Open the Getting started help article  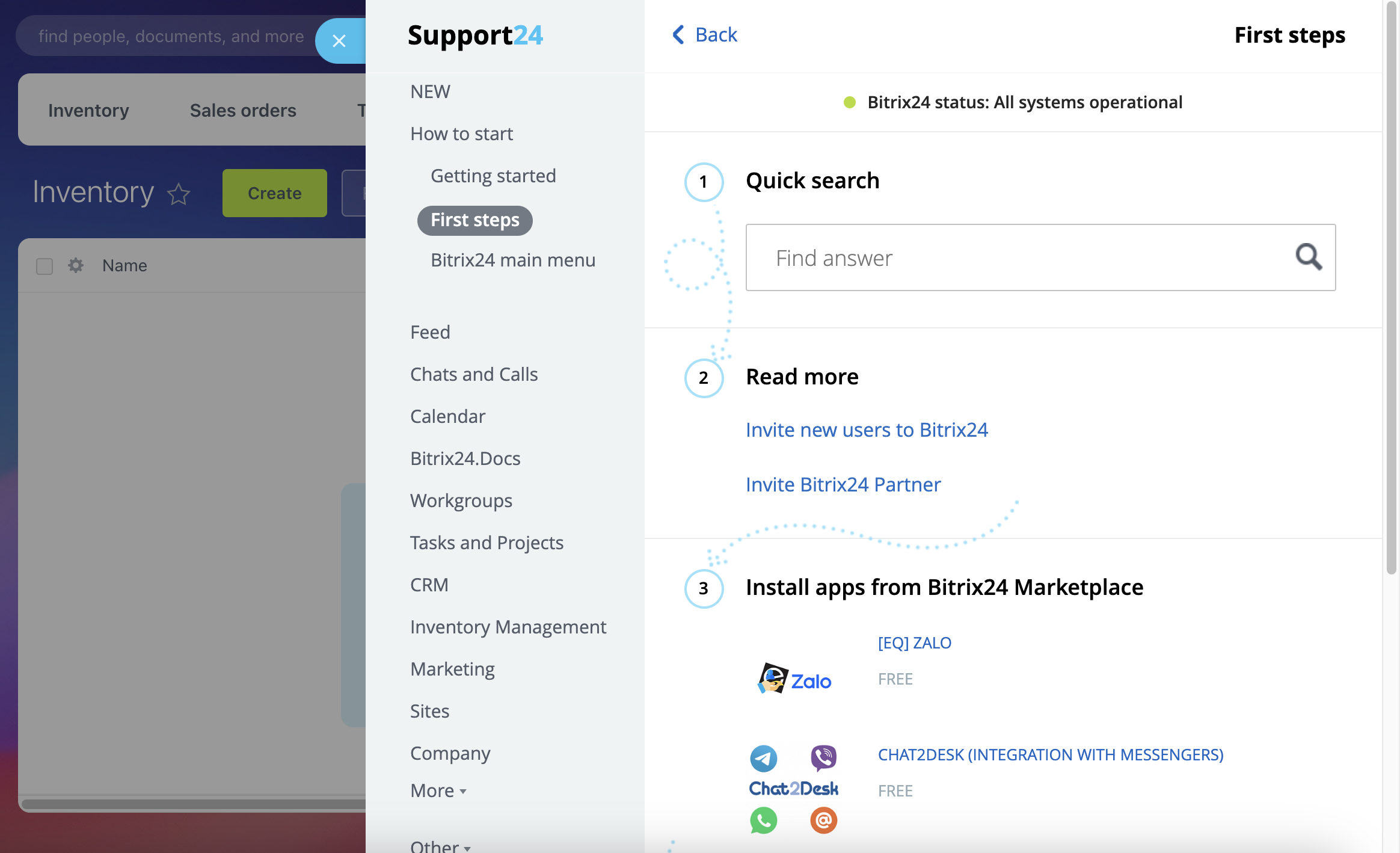tap(493, 175)
